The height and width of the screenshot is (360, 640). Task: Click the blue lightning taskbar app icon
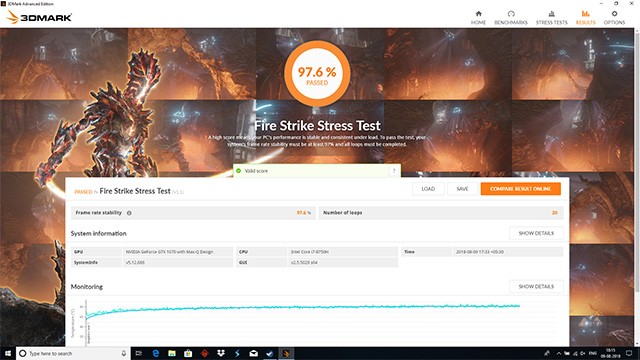[237, 353]
